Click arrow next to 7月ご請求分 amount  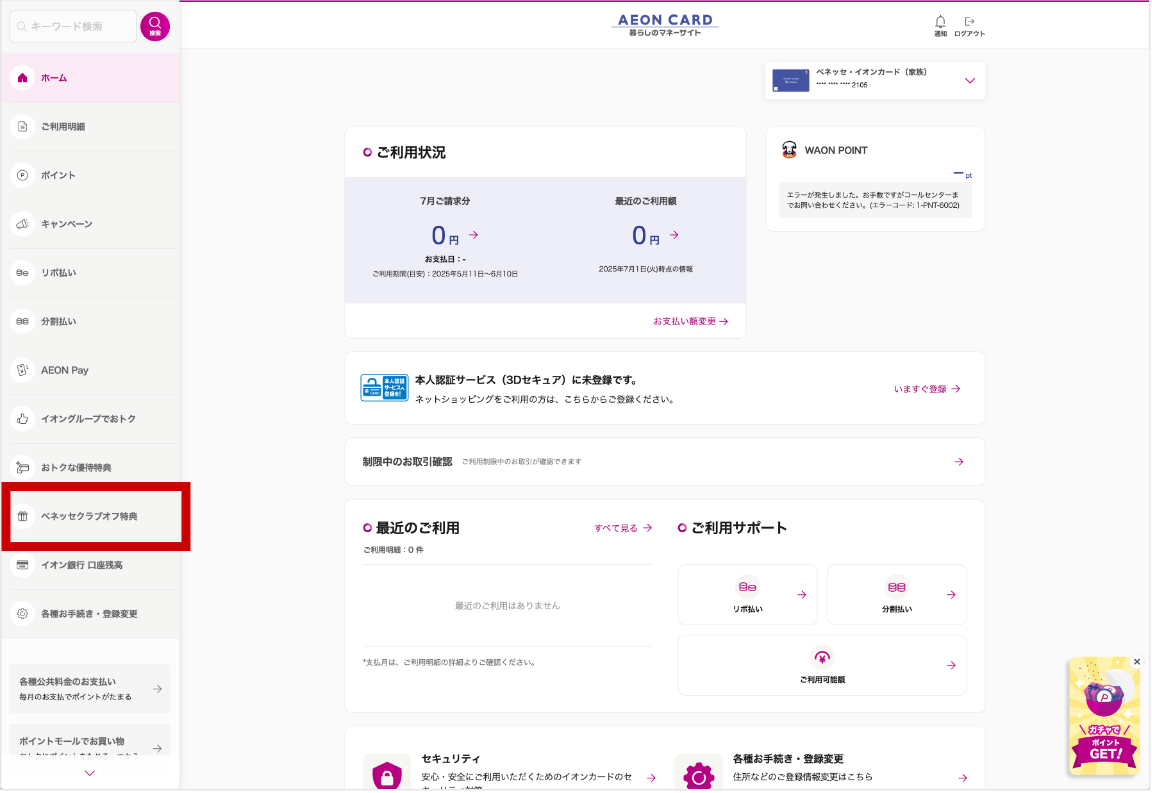(x=474, y=234)
